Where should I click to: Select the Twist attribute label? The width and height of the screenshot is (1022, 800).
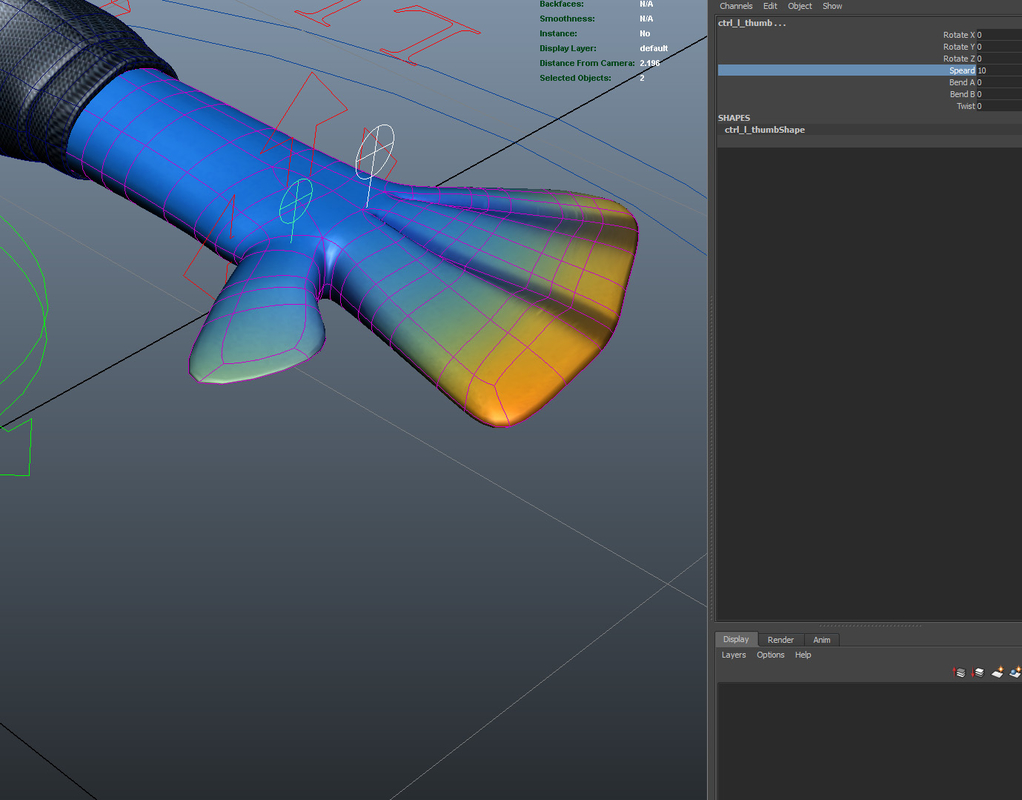965,106
